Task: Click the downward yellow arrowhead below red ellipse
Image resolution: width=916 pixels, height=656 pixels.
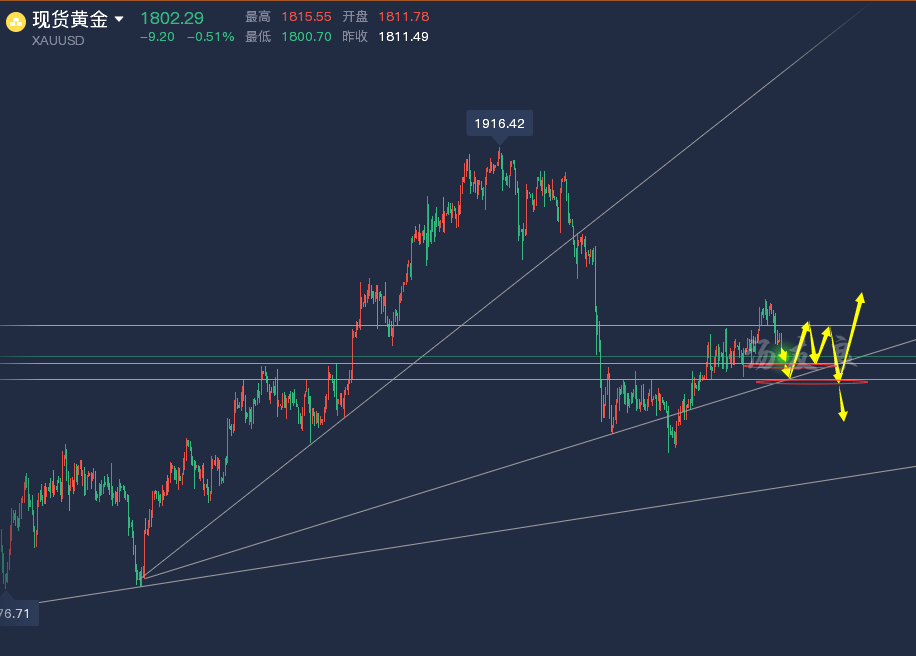Action: [843, 415]
